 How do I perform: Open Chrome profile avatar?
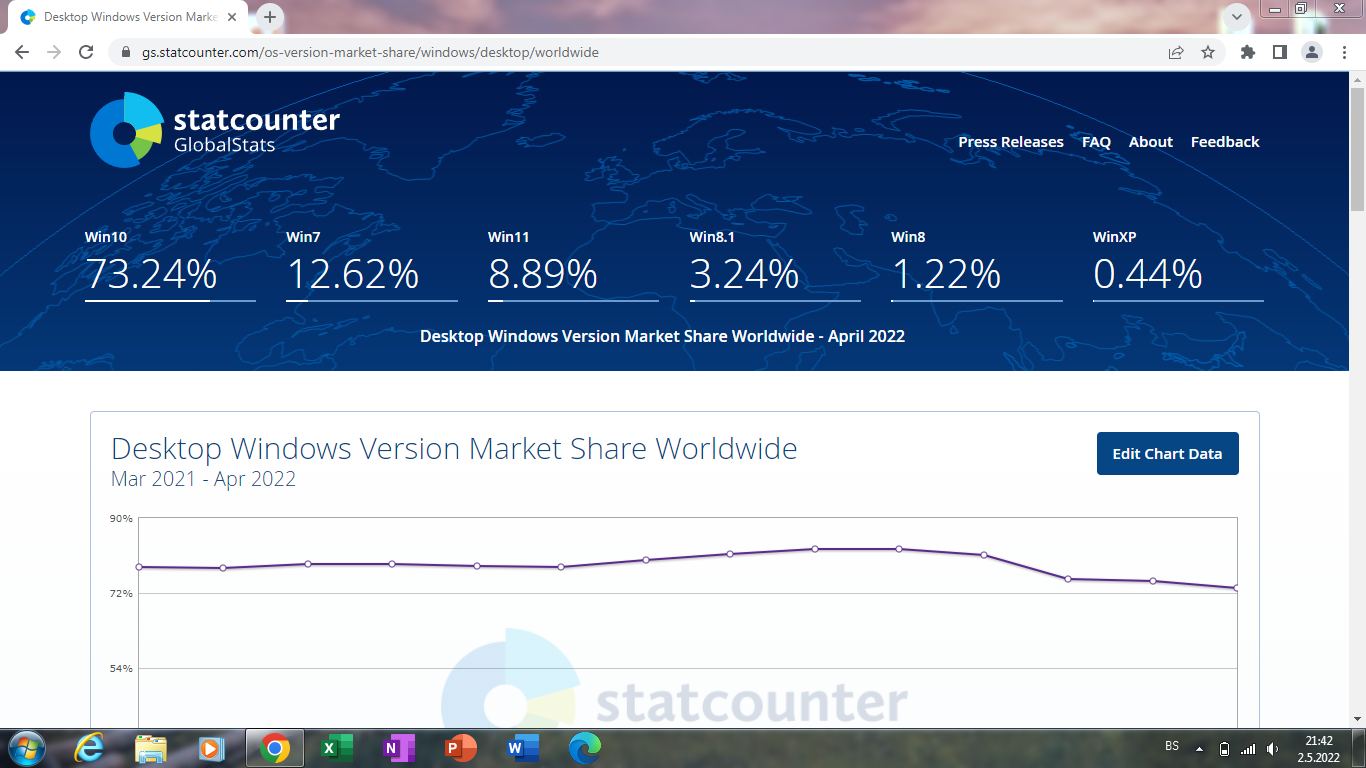point(1312,52)
